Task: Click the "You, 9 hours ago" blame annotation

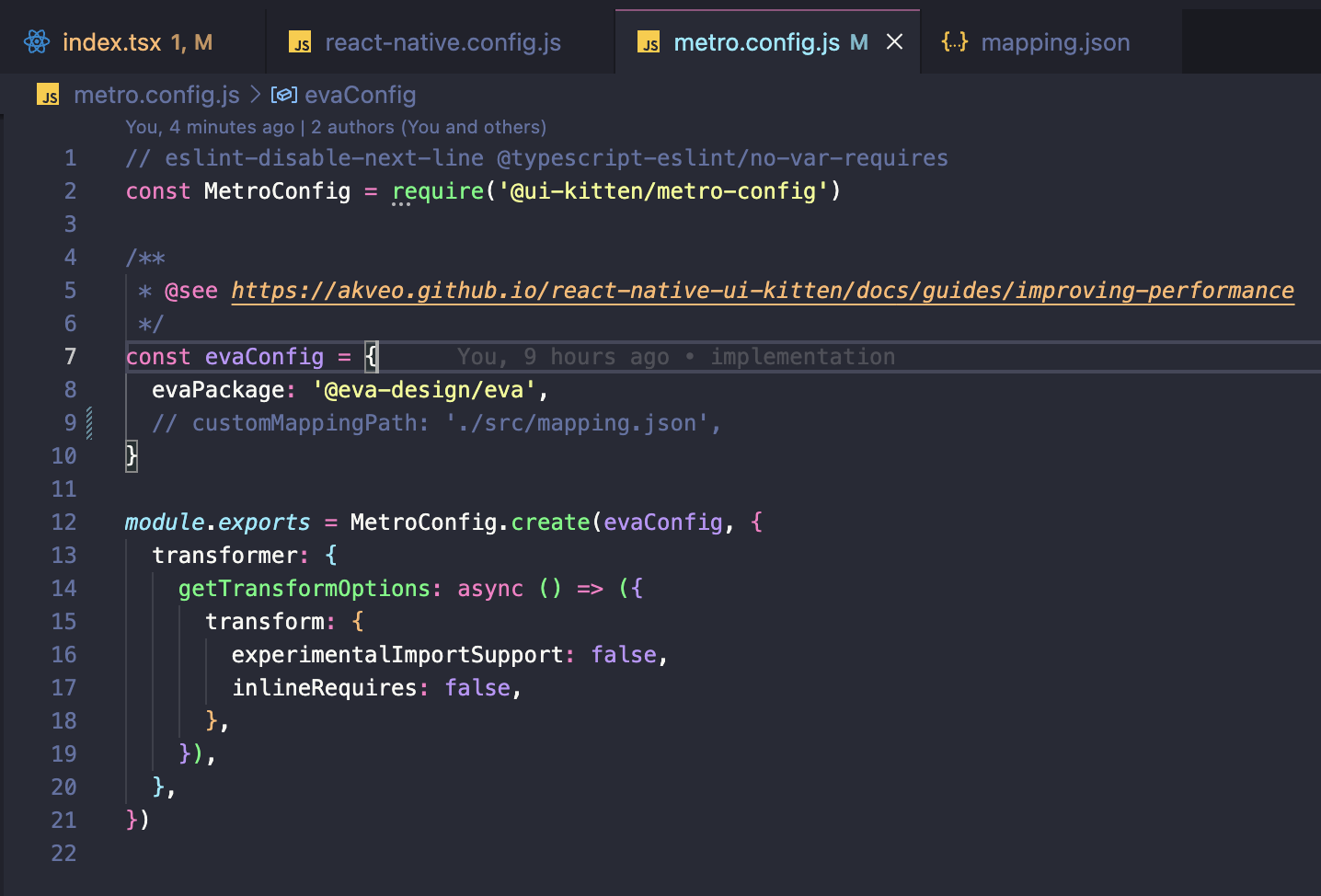Action: [563, 357]
